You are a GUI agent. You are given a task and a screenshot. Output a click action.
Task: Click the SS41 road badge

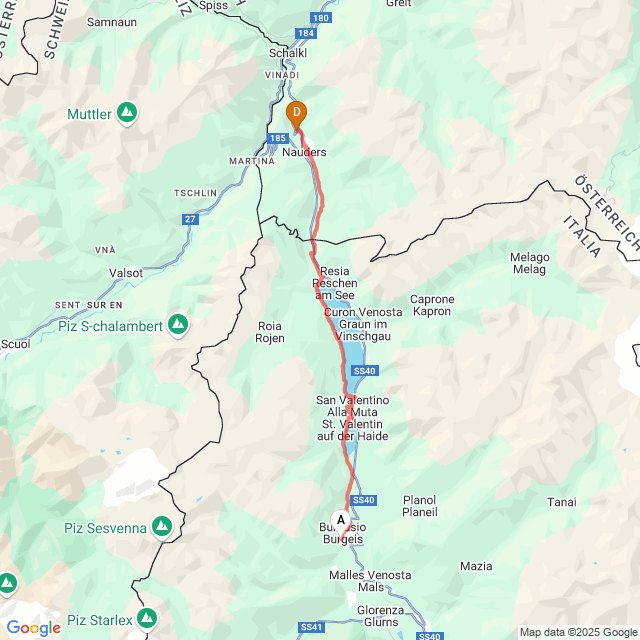click(311, 627)
